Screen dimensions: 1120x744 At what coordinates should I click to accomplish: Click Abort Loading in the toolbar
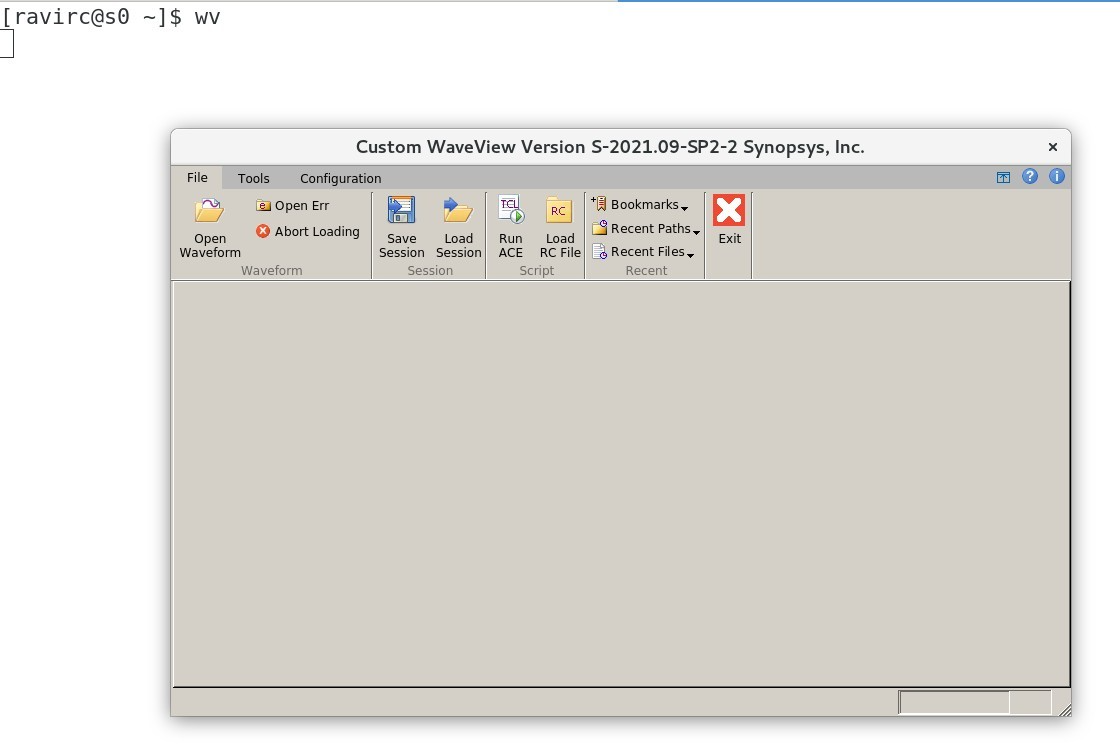[x=308, y=231]
